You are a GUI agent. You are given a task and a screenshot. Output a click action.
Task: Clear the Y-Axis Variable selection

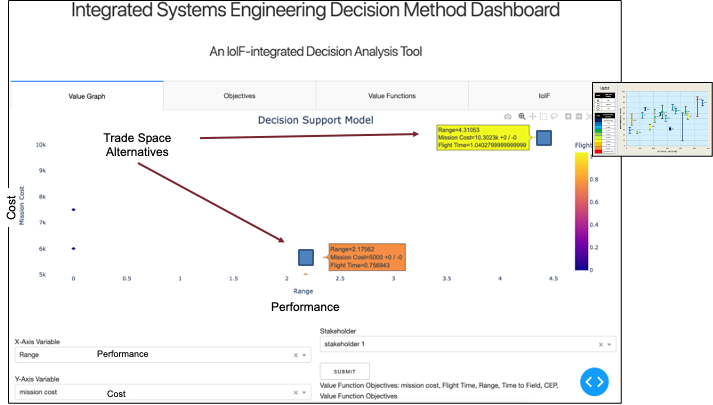[295, 393]
